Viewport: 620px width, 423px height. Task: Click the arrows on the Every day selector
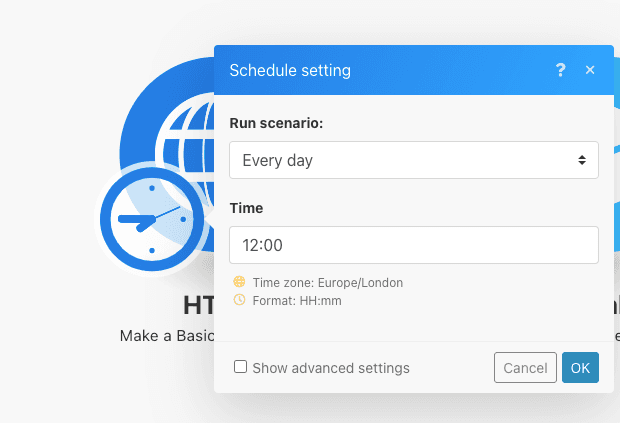581,160
